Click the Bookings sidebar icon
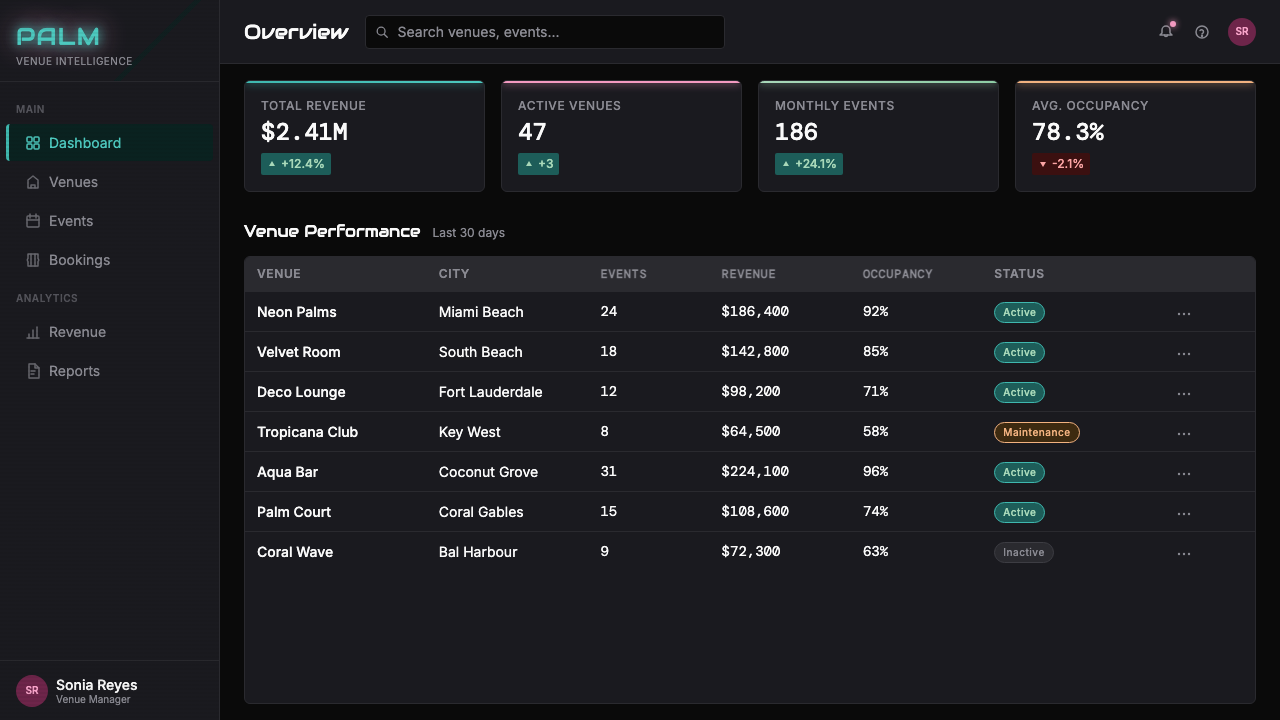Image resolution: width=1280 pixels, height=720 pixels. [x=33, y=260]
